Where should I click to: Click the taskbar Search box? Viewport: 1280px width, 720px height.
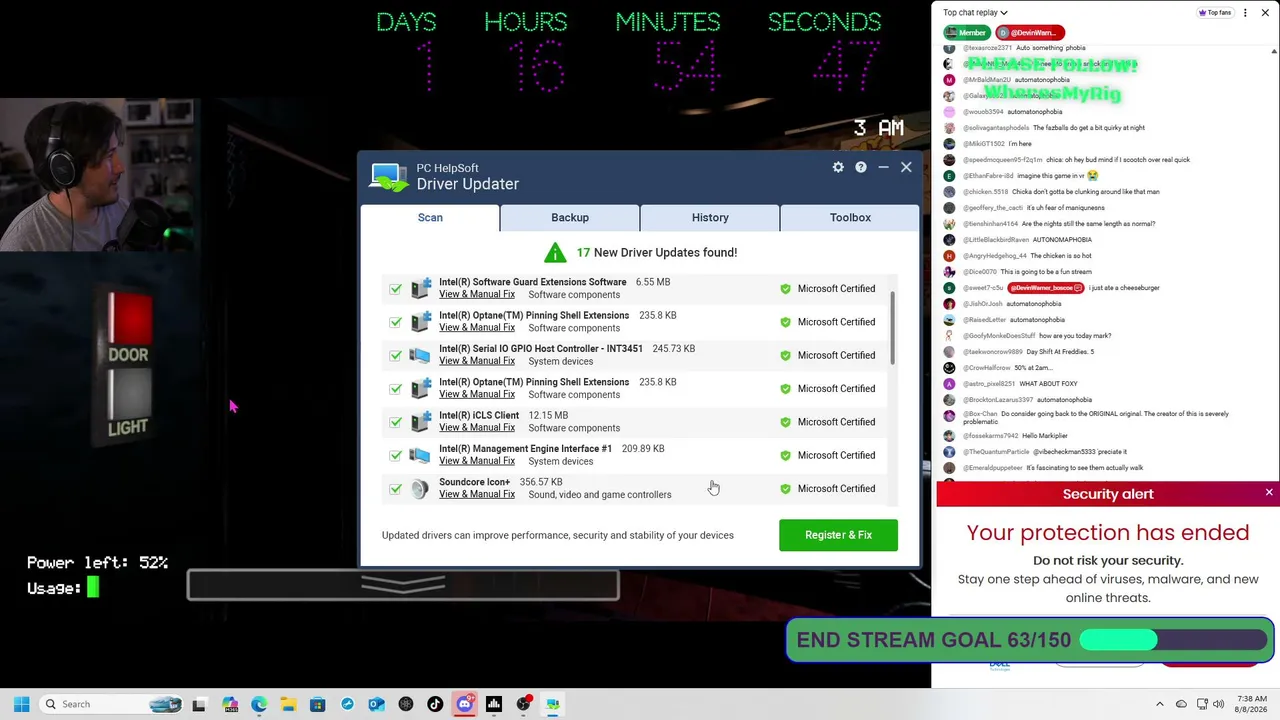coord(110,704)
